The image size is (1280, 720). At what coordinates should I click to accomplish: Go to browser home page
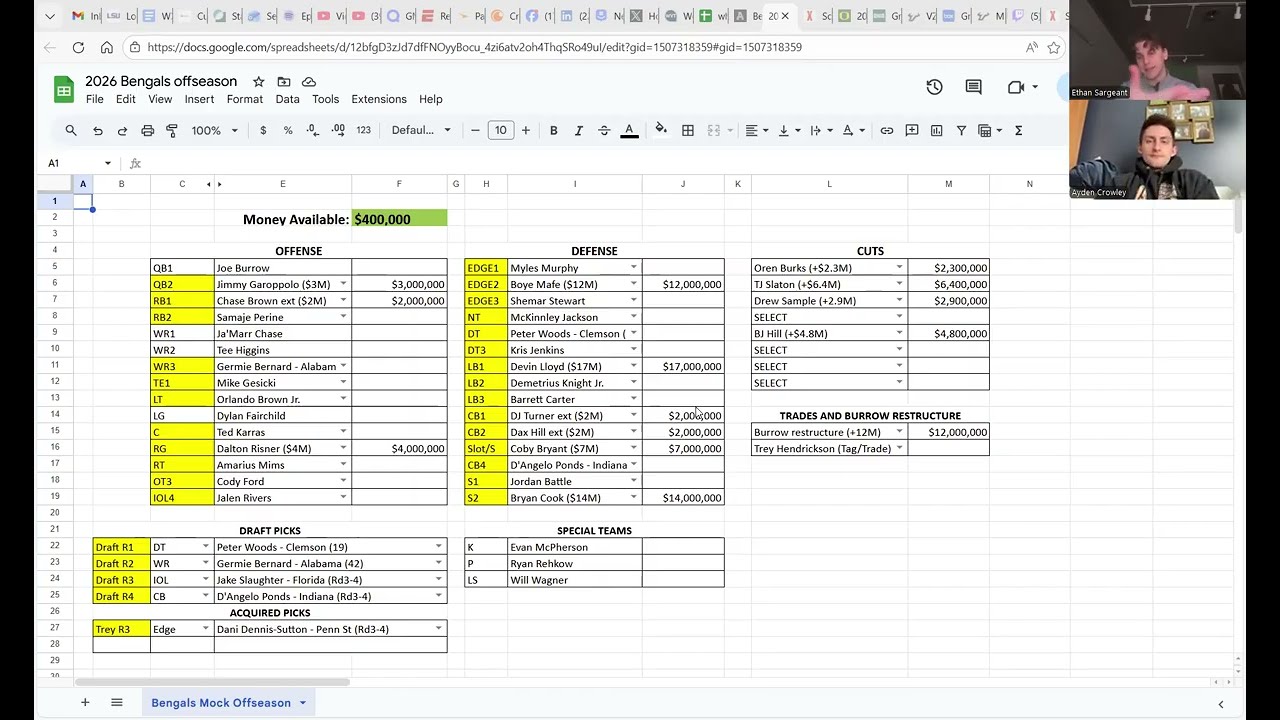[x=107, y=47]
